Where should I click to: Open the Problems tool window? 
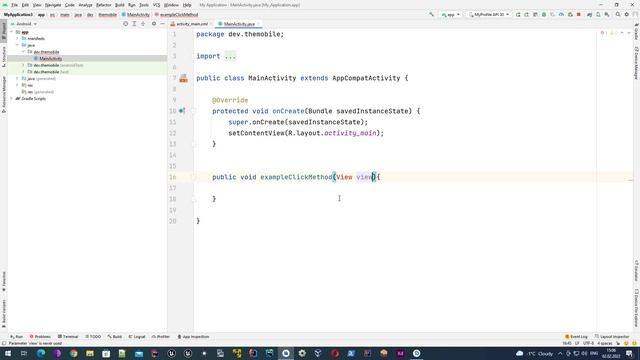40,337
